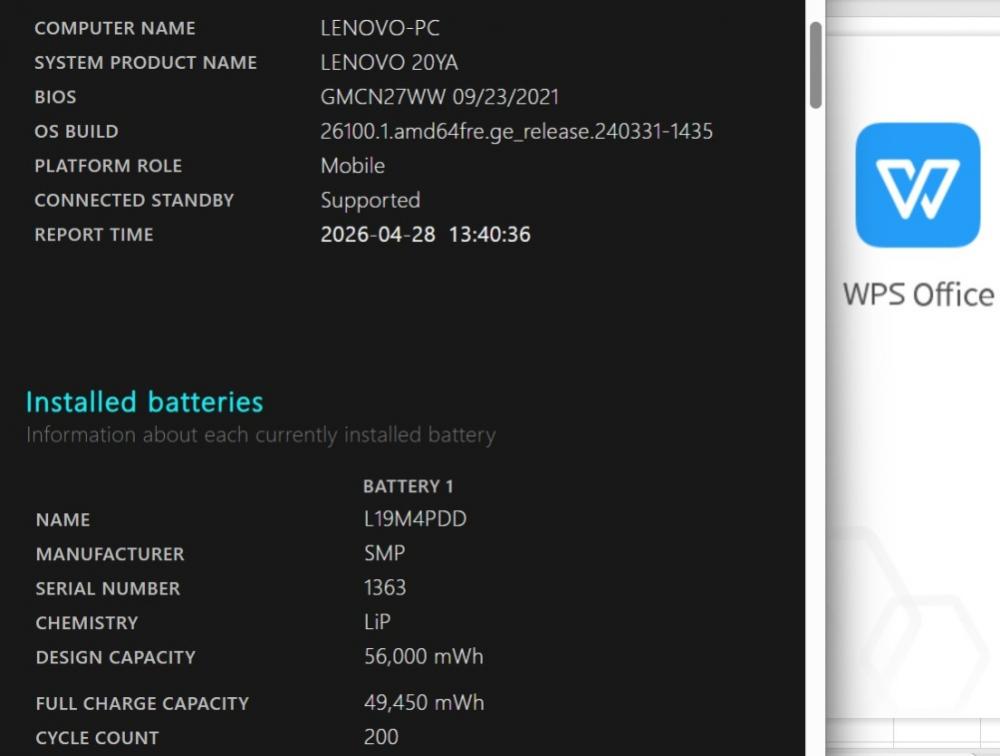Click the 49,450 mWh full charge capacity
The image size is (1000, 756).
pos(424,703)
